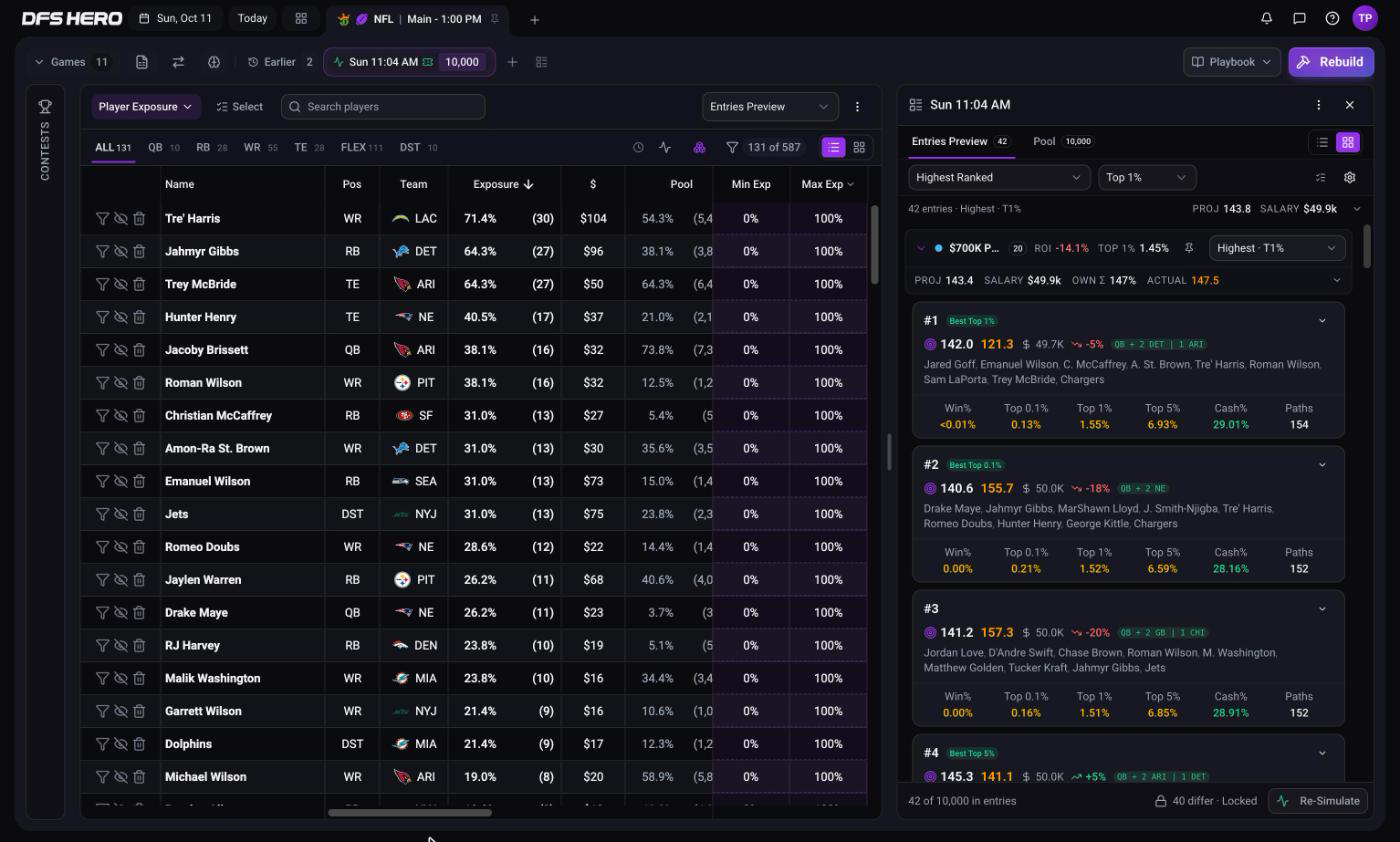The height and width of the screenshot is (842, 1400).
Task: Switch player table to grid view
Action: 859,147
